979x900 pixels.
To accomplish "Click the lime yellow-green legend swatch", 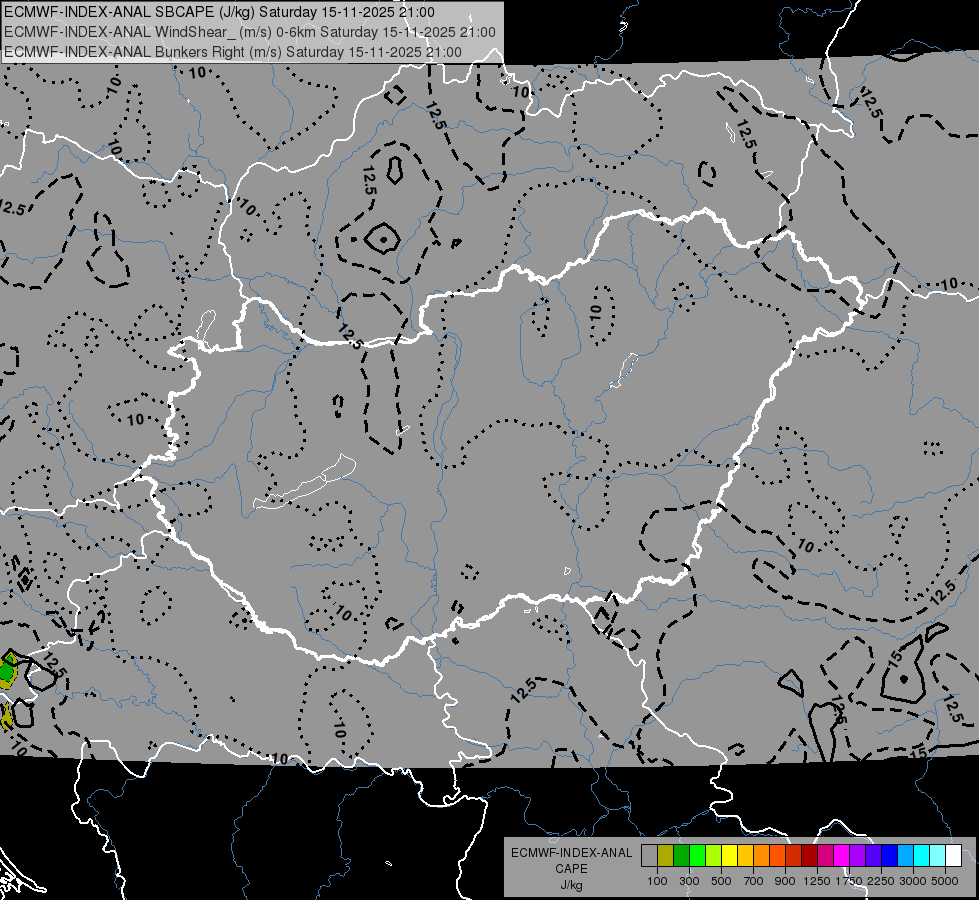I will (714, 856).
